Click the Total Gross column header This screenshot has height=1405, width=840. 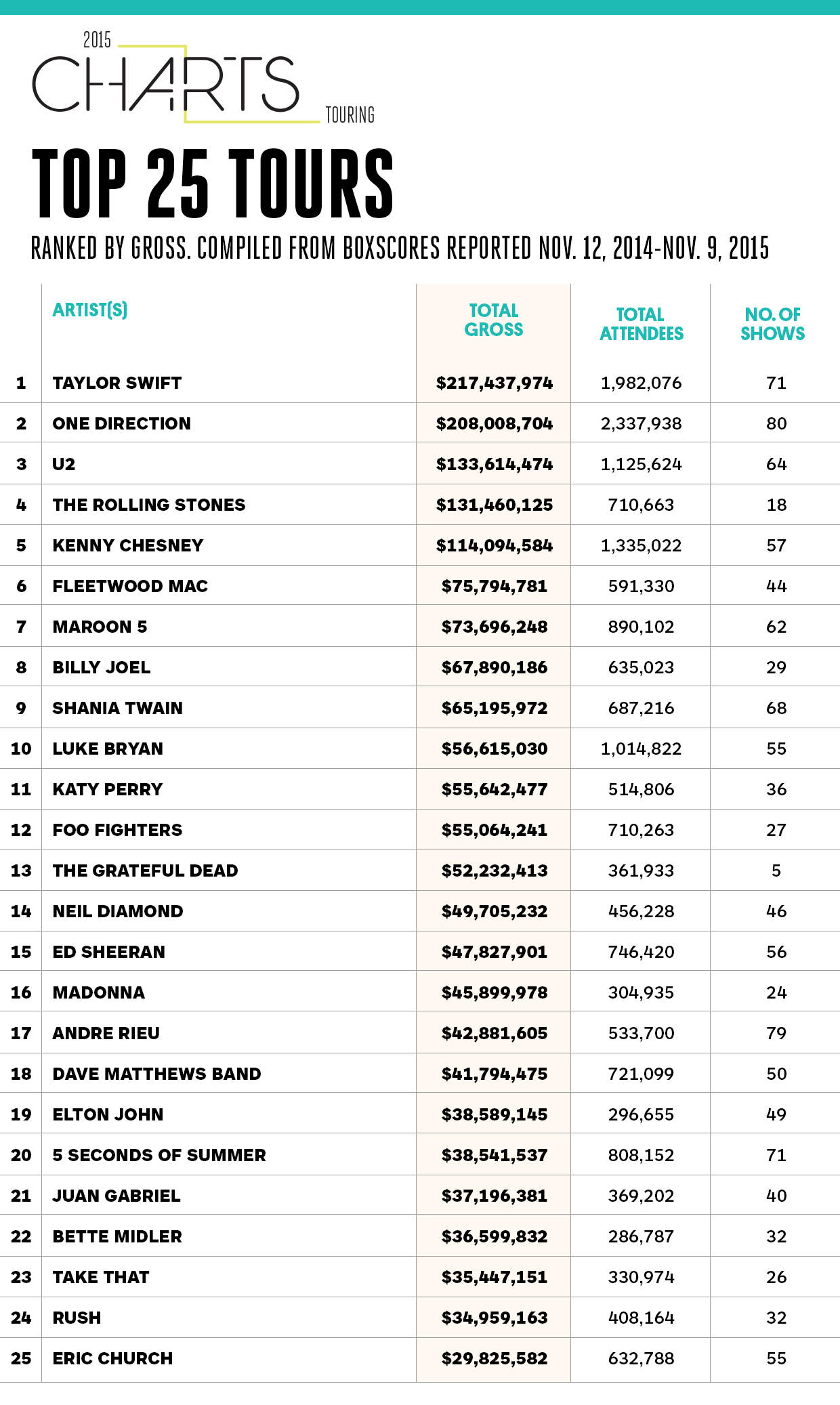tap(494, 320)
